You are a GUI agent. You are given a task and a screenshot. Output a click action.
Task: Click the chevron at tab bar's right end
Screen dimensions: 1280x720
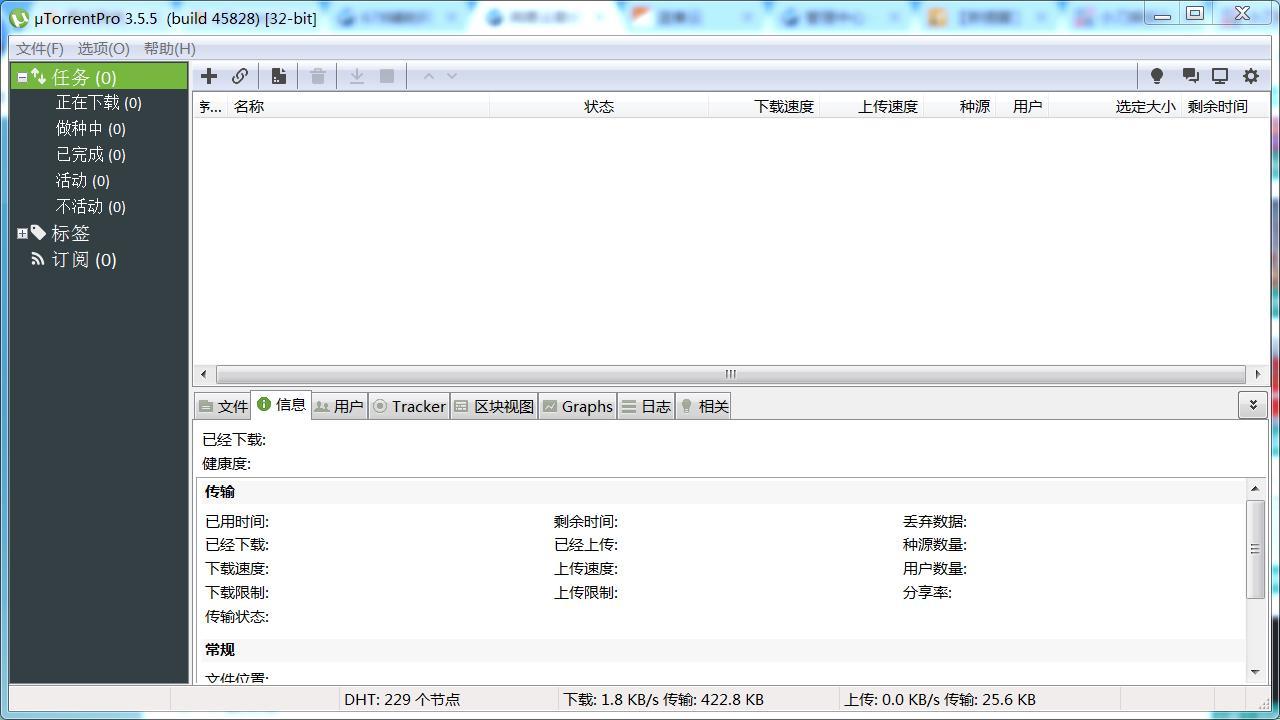[x=1253, y=405]
